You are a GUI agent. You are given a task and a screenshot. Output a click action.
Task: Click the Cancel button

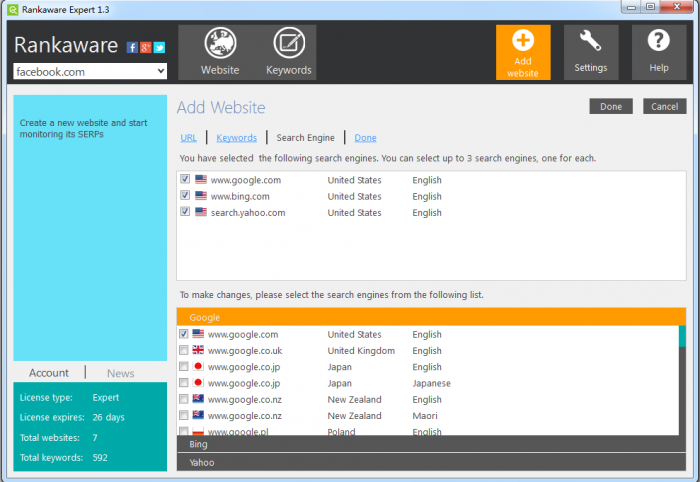click(664, 106)
